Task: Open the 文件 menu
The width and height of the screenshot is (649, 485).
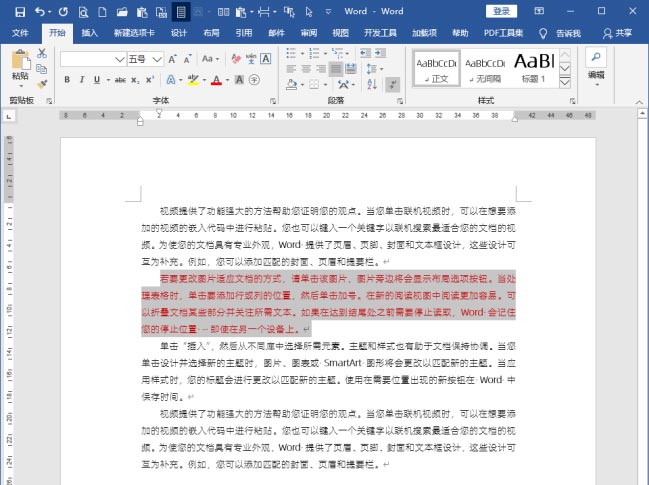Action: coord(20,33)
